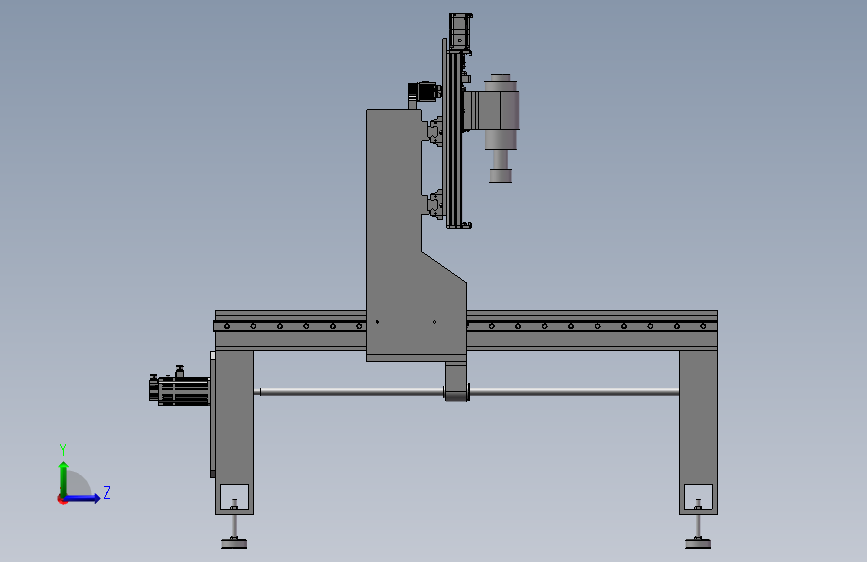Select the lead screw nut bracket under the column
This screenshot has height=562, width=867.
[x=456, y=382]
